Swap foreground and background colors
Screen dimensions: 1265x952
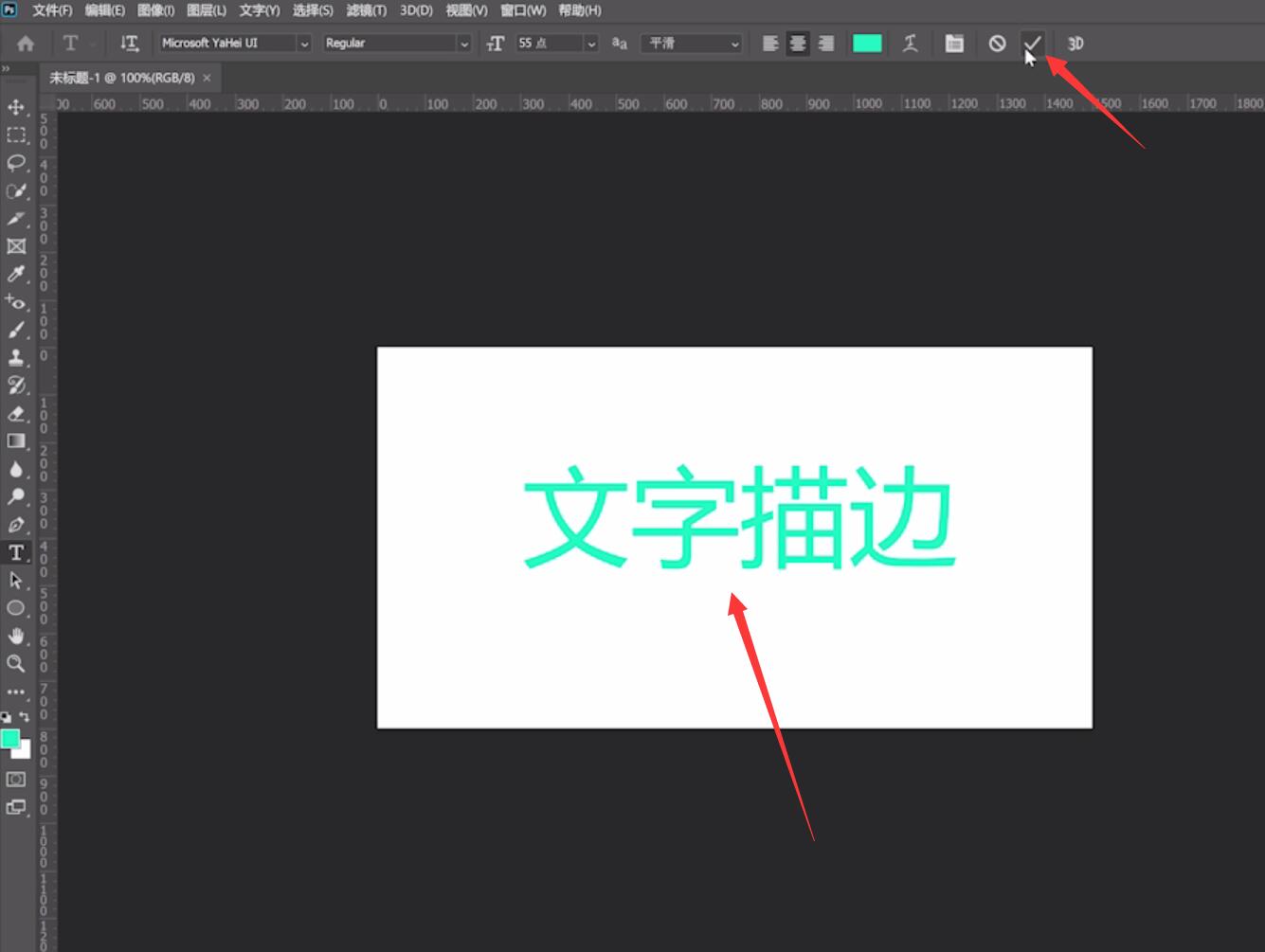tap(25, 717)
